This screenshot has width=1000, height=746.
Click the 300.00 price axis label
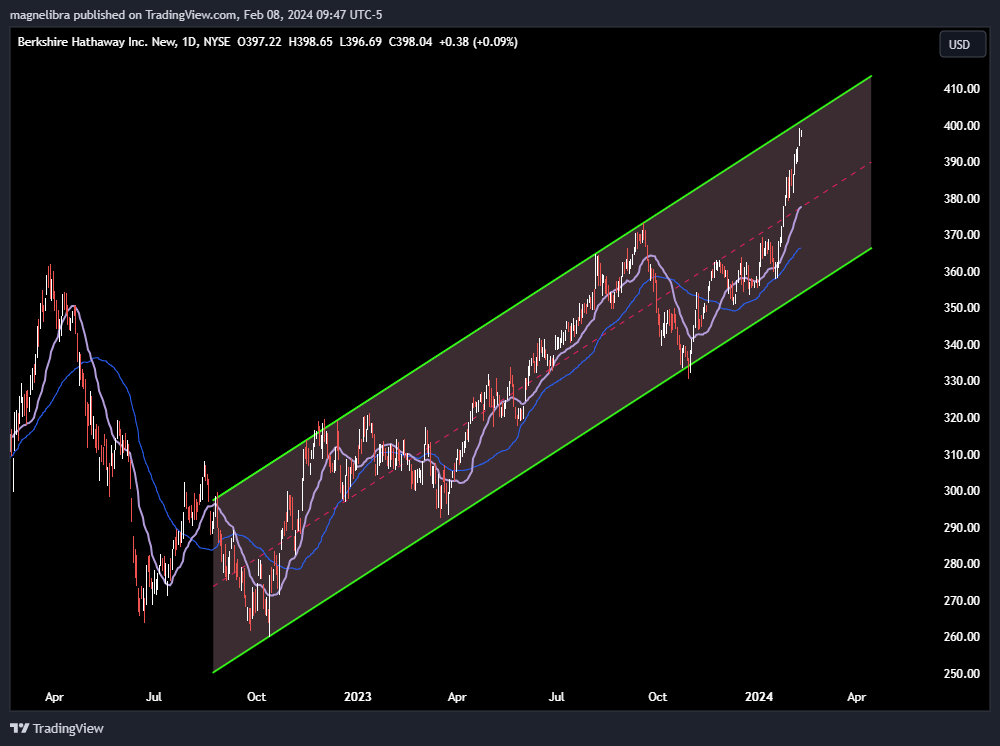962,491
